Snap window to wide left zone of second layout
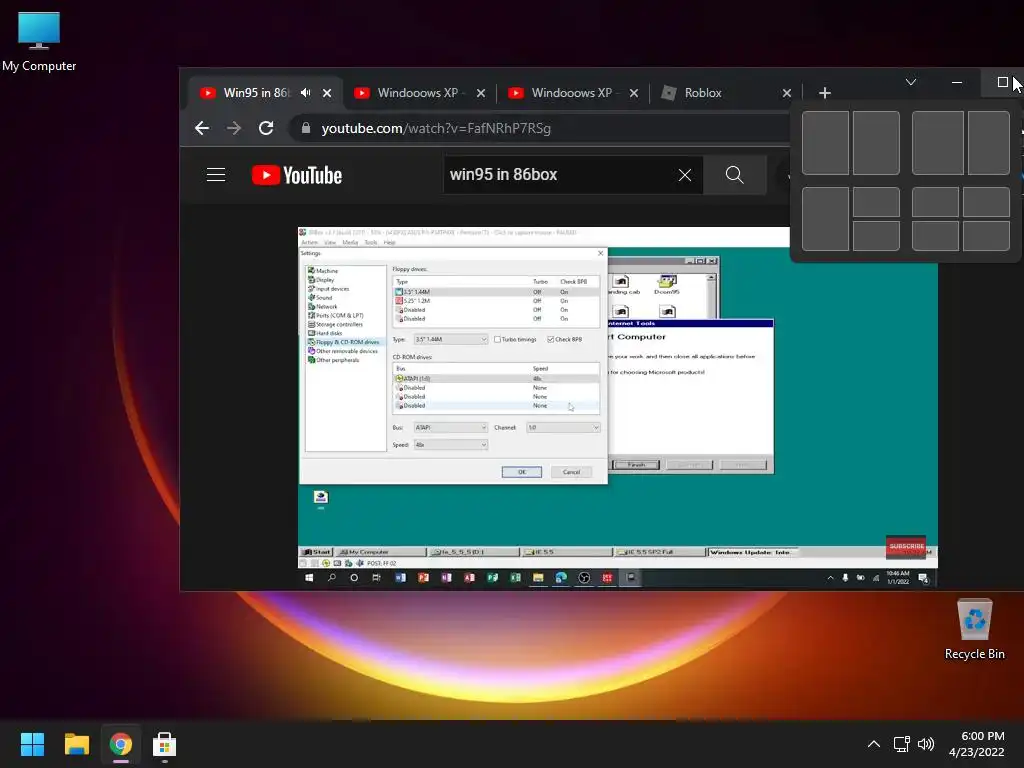 click(x=938, y=143)
